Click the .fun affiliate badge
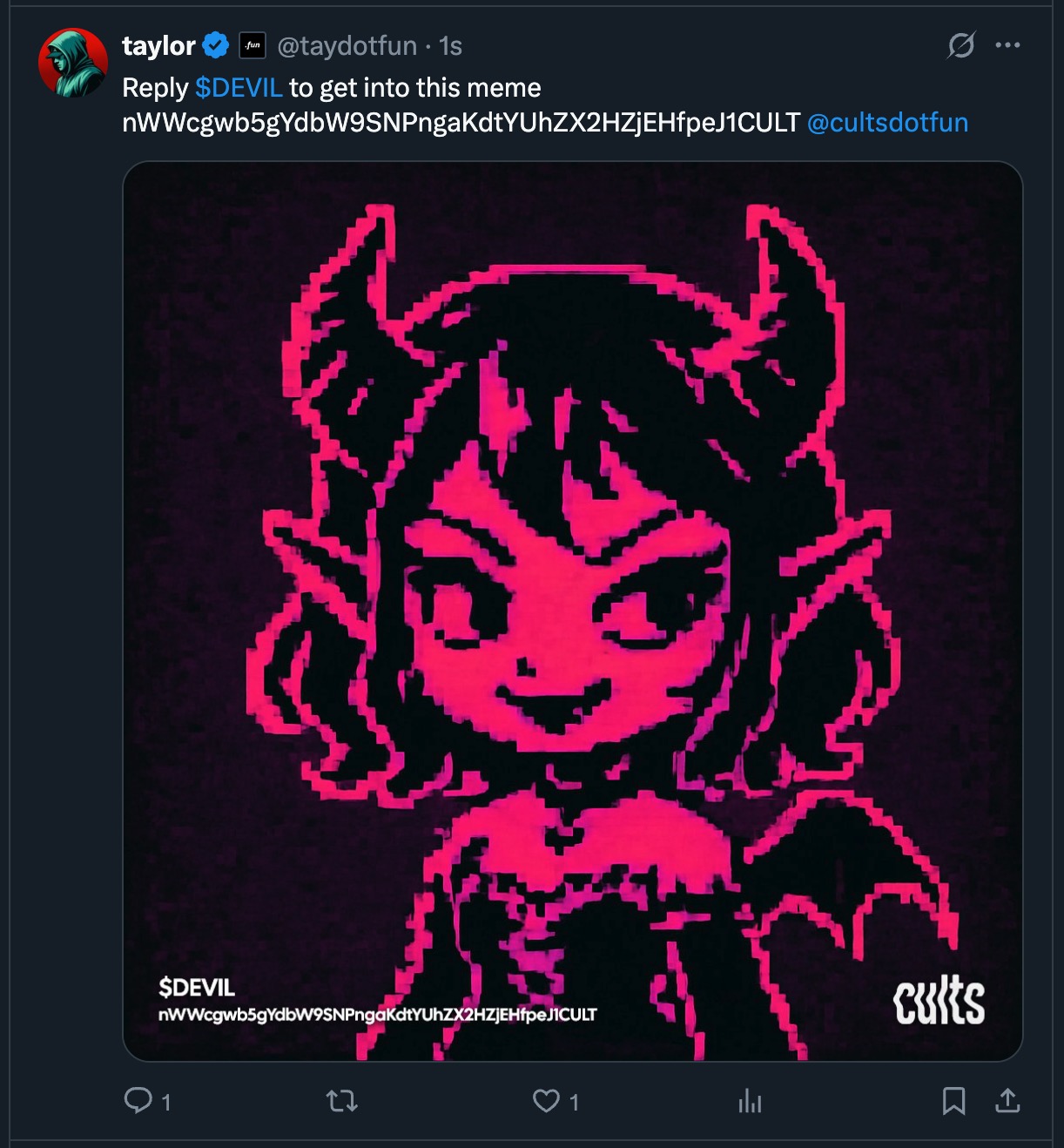 point(253,45)
